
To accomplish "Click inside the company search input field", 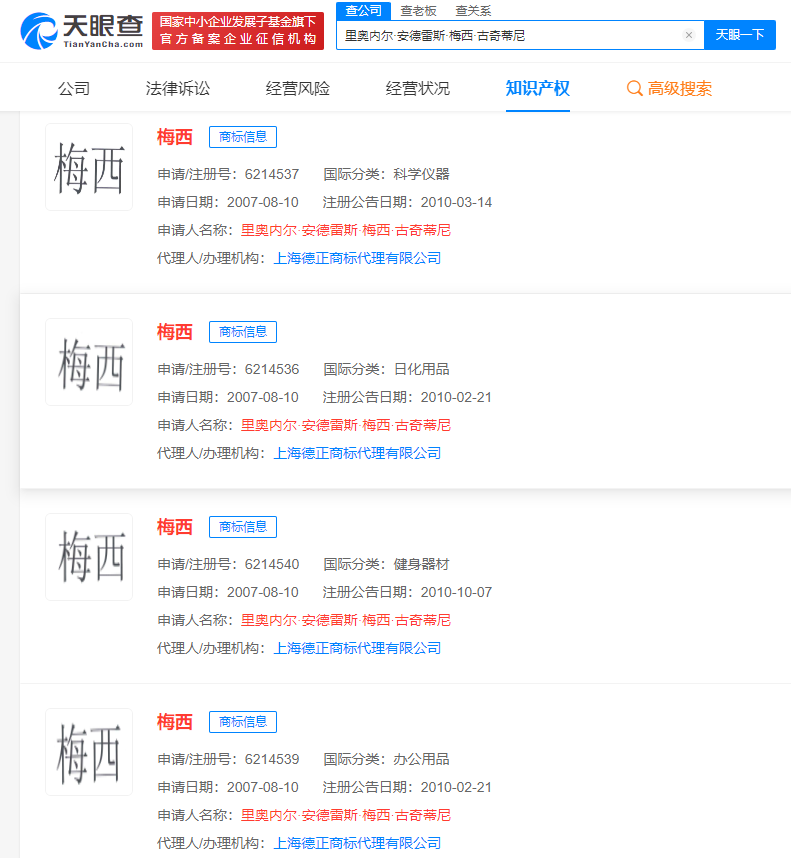I will pos(510,35).
